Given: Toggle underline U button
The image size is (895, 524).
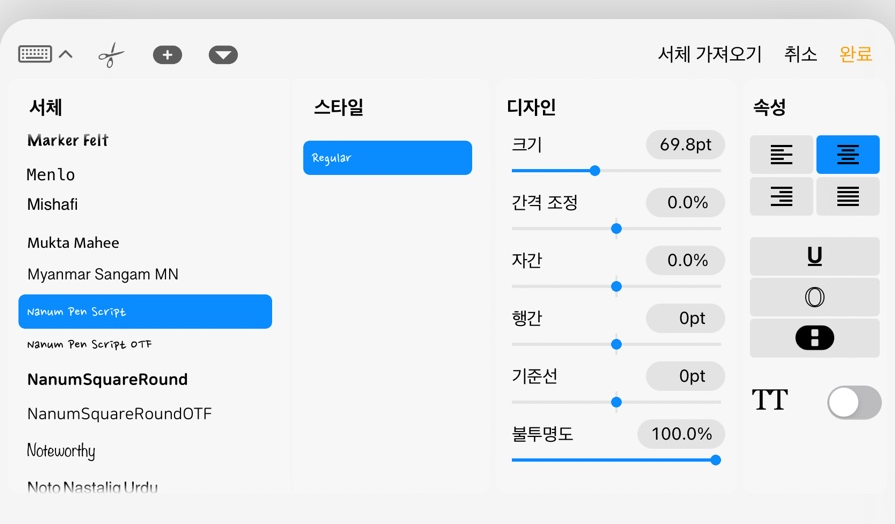Looking at the screenshot, I should [x=815, y=256].
